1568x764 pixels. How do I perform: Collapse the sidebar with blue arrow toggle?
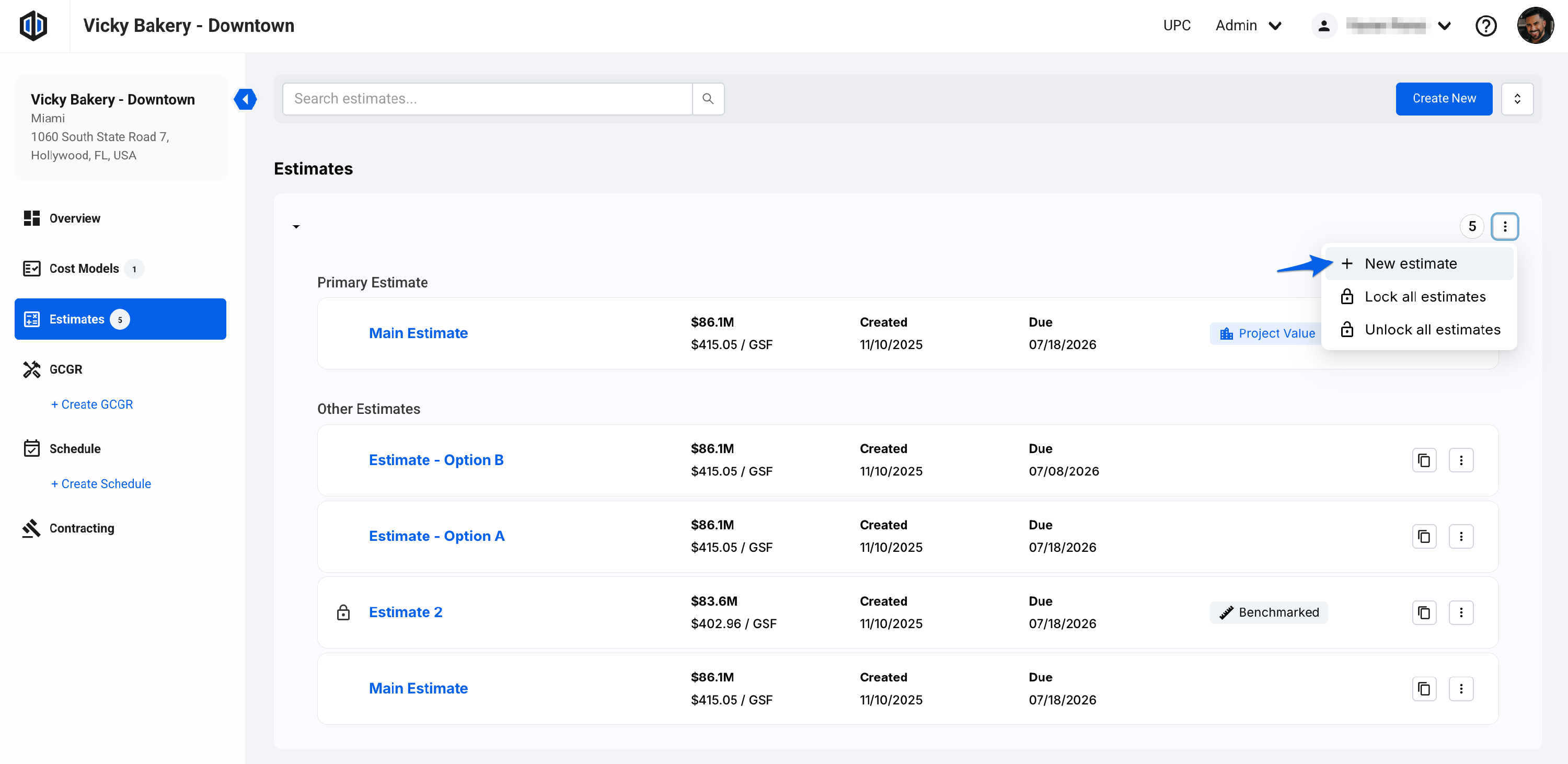click(x=245, y=99)
